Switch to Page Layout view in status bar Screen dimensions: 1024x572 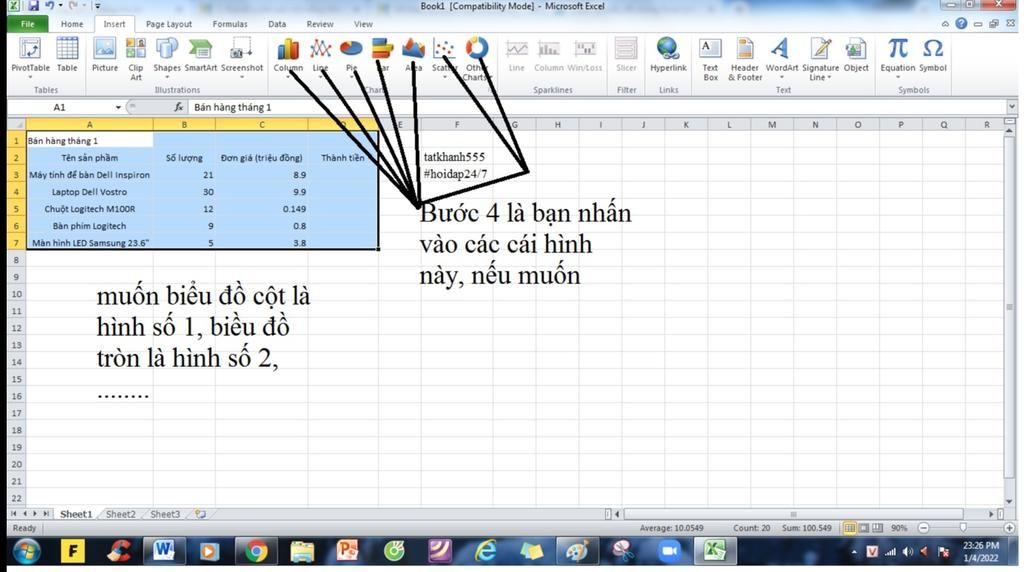863,528
